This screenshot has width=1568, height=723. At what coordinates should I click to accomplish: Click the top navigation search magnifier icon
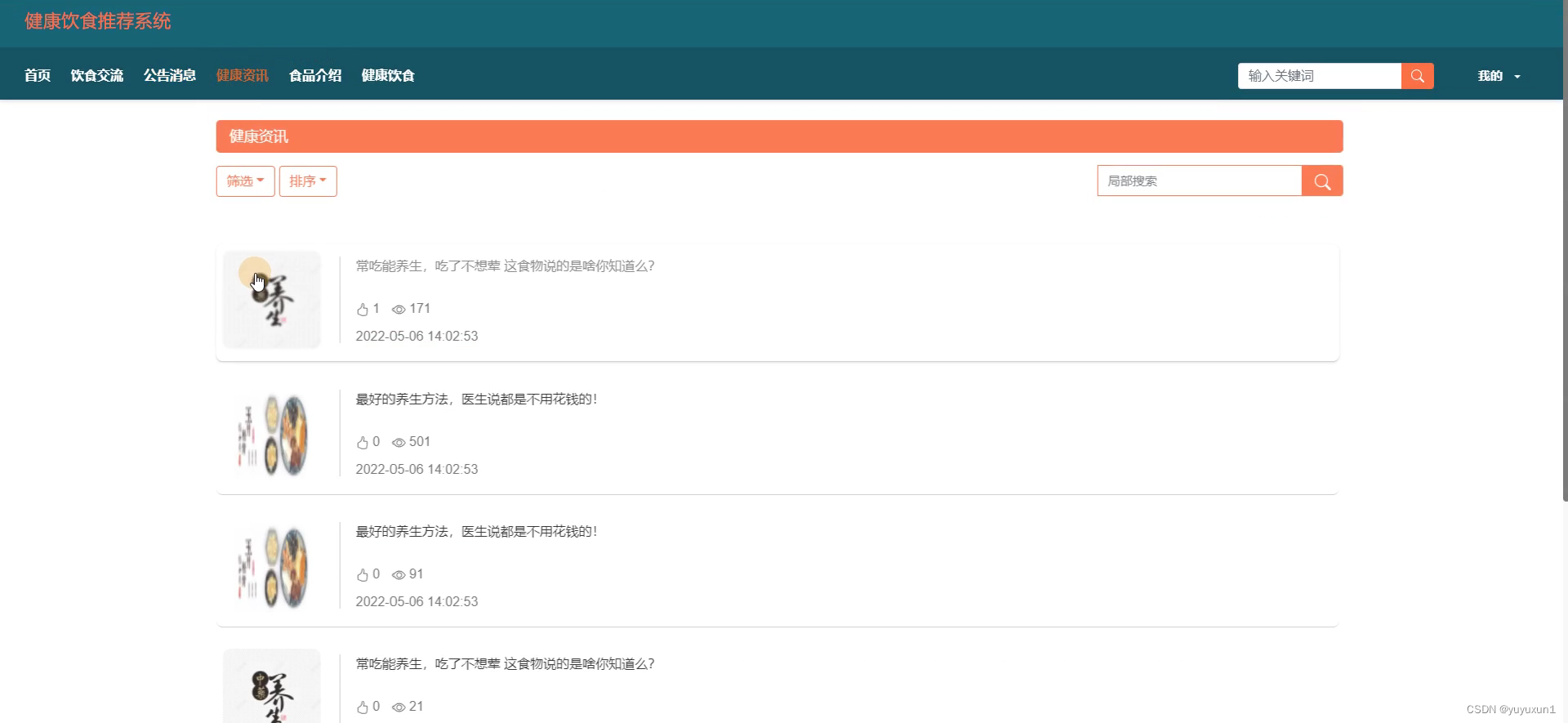click(x=1417, y=76)
